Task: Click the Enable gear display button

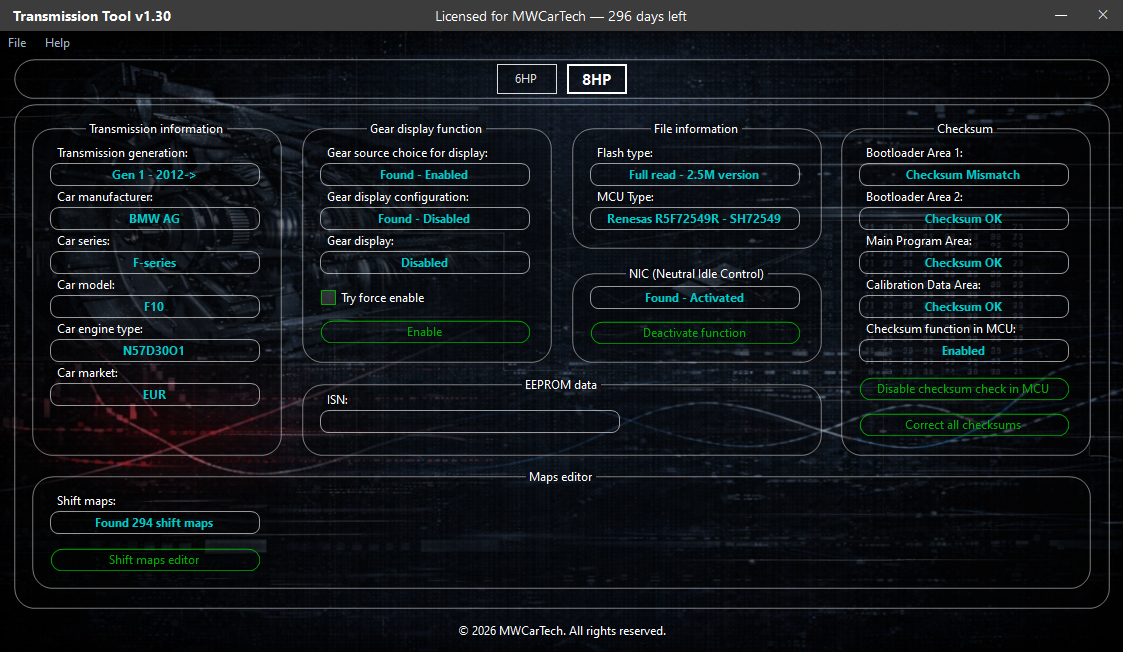Action: click(x=425, y=332)
